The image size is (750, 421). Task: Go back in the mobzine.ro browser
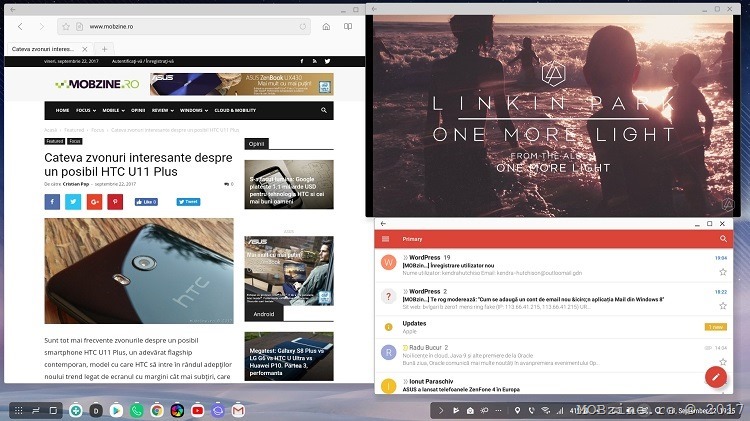[x=20, y=27]
